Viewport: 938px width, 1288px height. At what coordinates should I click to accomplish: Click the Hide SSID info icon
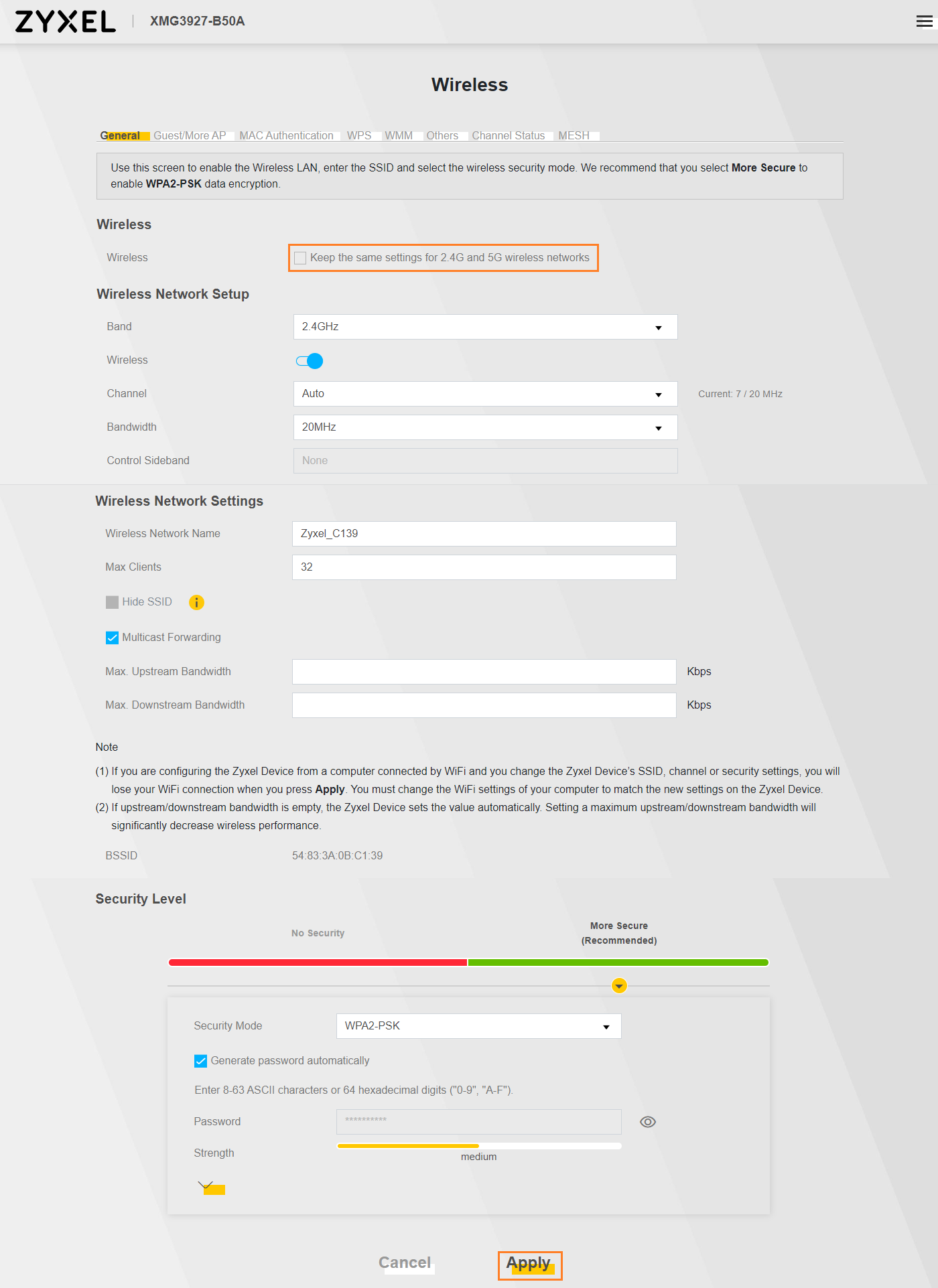click(x=196, y=602)
